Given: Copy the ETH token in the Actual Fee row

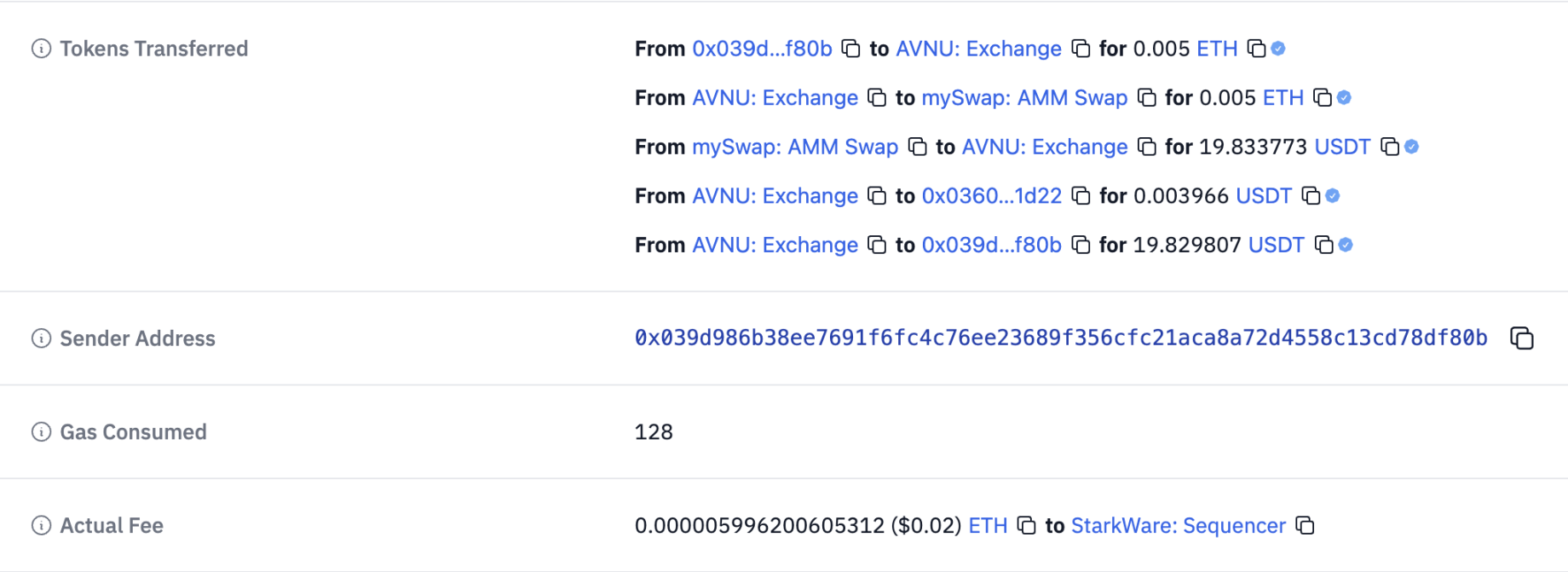Looking at the screenshot, I should coord(1027,525).
